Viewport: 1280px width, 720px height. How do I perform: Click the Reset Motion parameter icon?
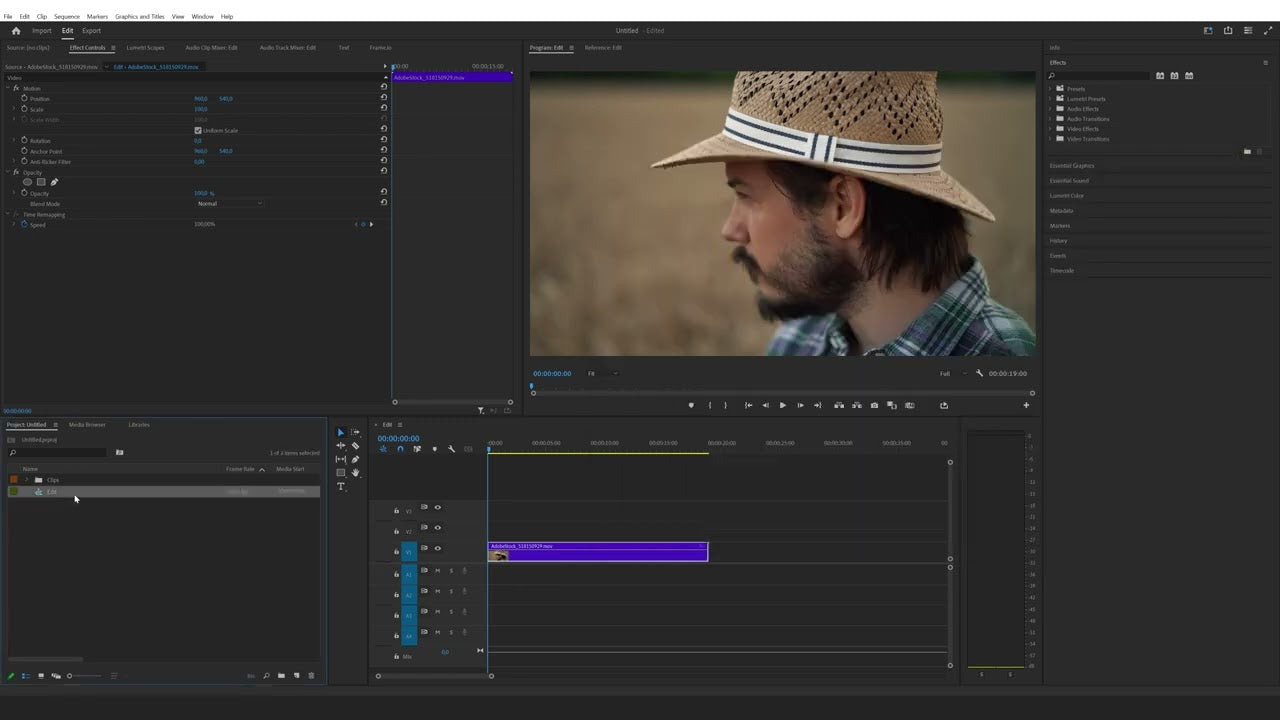pyautogui.click(x=384, y=88)
